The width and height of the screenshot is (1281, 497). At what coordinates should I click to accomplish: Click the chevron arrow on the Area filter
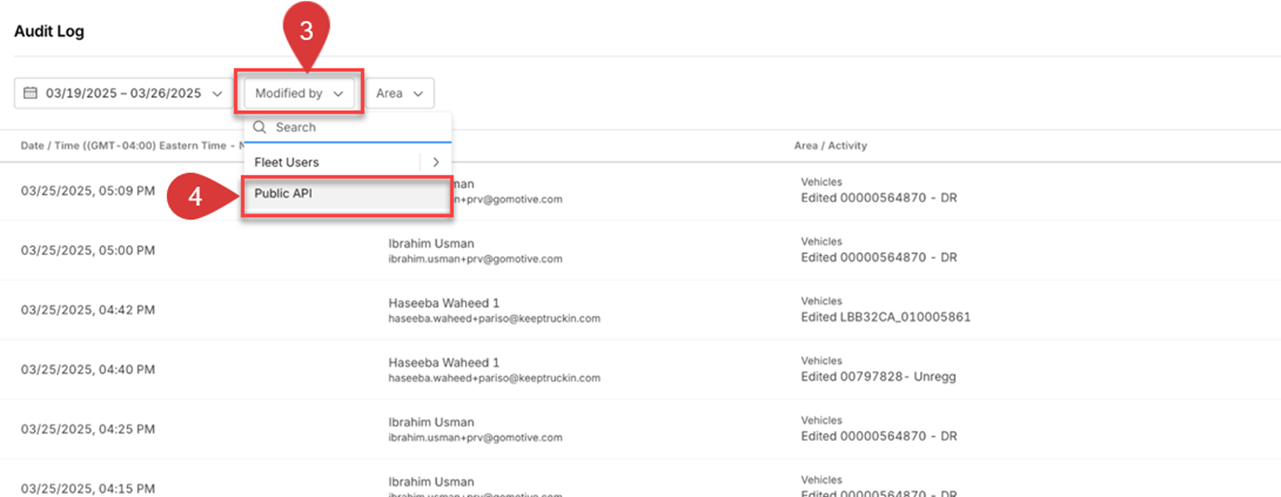pos(417,93)
